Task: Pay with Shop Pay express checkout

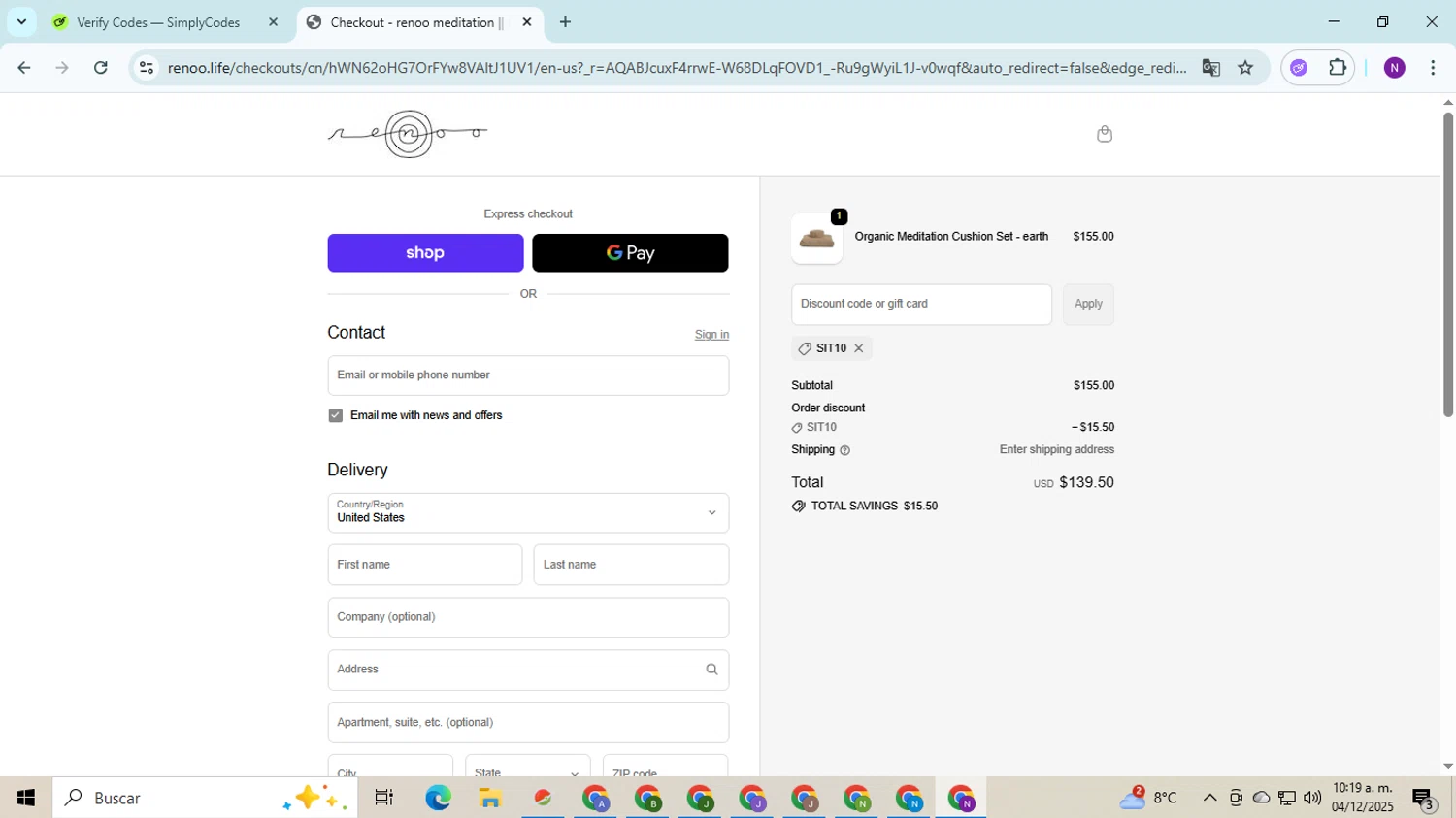Action: pyautogui.click(x=425, y=253)
